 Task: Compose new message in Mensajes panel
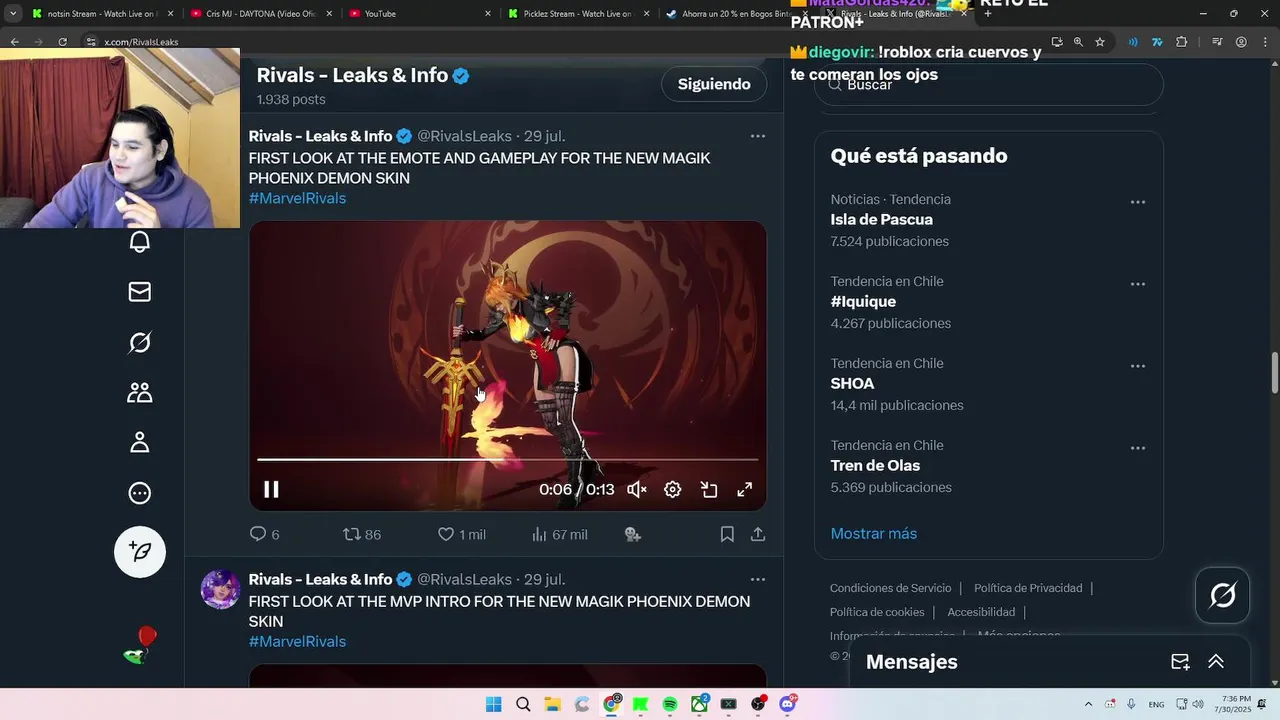(x=1180, y=662)
